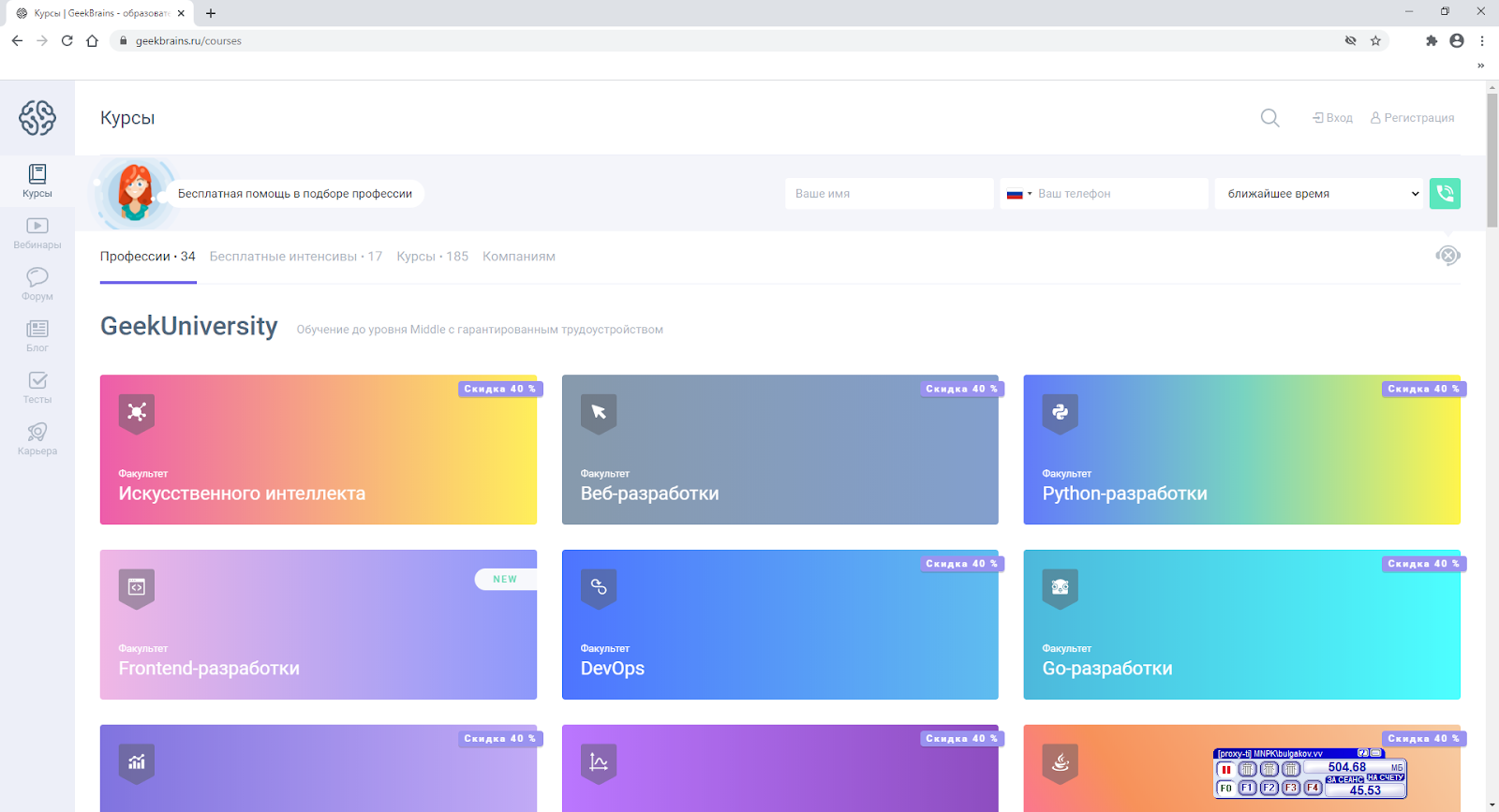The width and height of the screenshot is (1499, 812).
Task: Click the Курсы page title heading
Action: tap(127, 118)
